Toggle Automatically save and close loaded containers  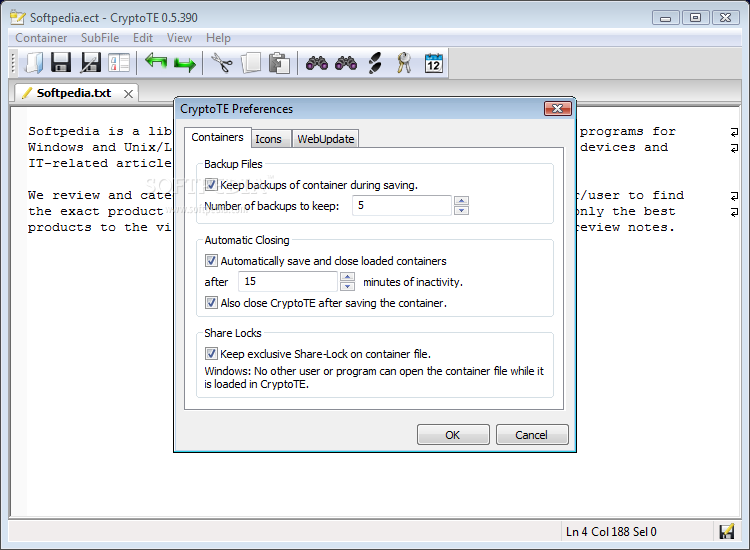click(x=211, y=261)
